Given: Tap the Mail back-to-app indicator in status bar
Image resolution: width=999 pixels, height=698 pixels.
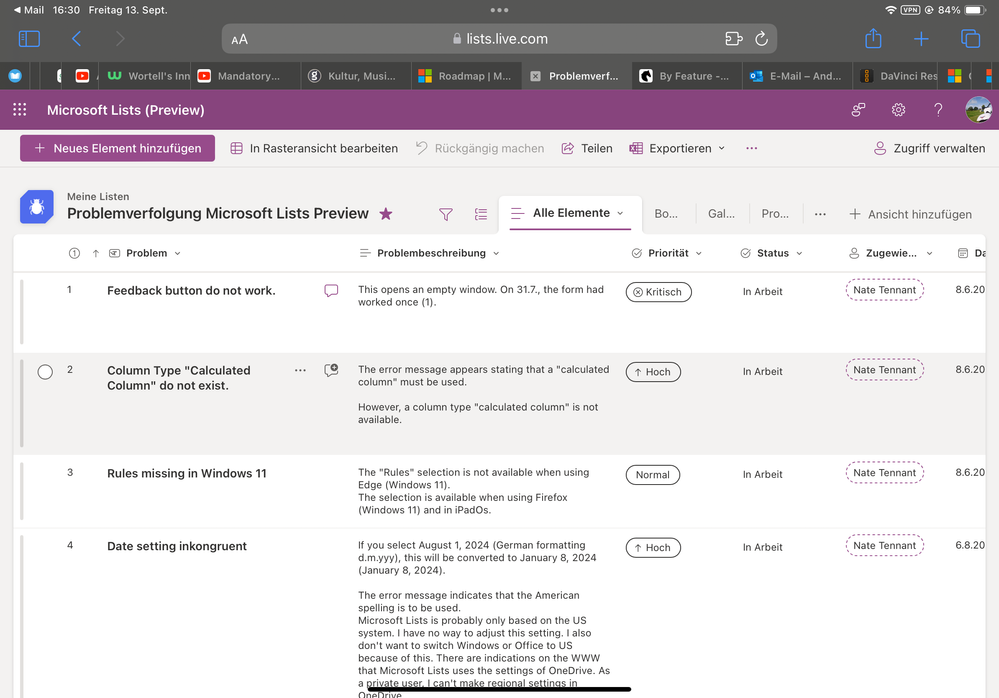Looking at the screenshot, I should pyautogui.click(x=28, y=10).
